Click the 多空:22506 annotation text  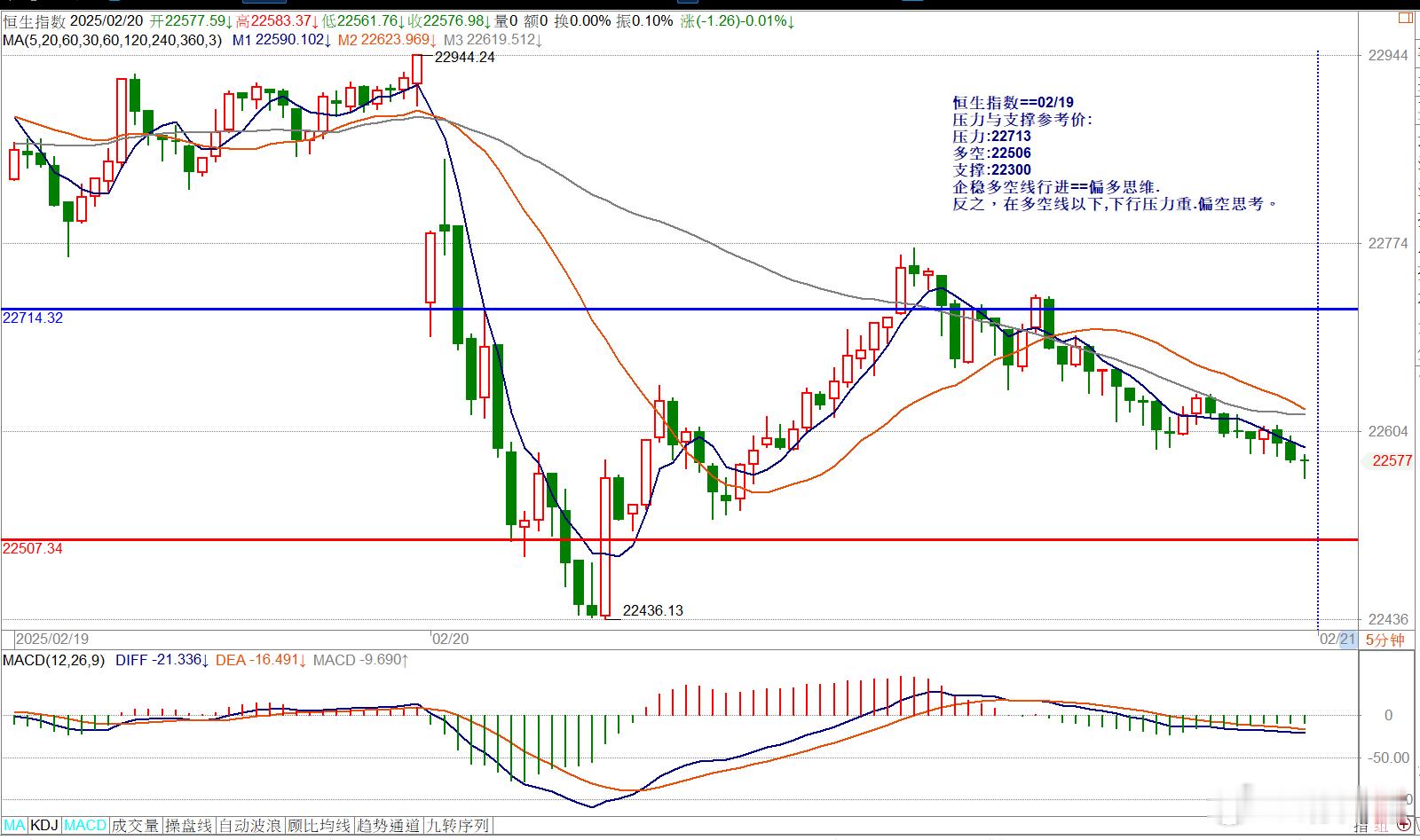pyautogui.click(x=991, y=153)
